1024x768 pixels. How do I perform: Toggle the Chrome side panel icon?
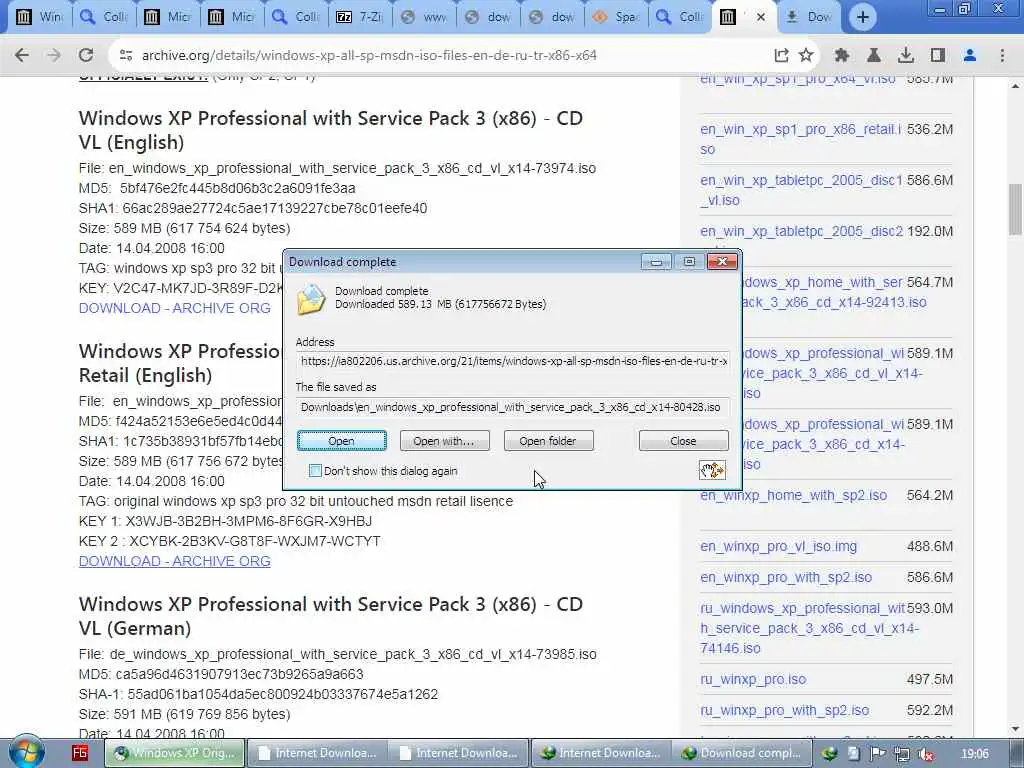pos(938,56)
